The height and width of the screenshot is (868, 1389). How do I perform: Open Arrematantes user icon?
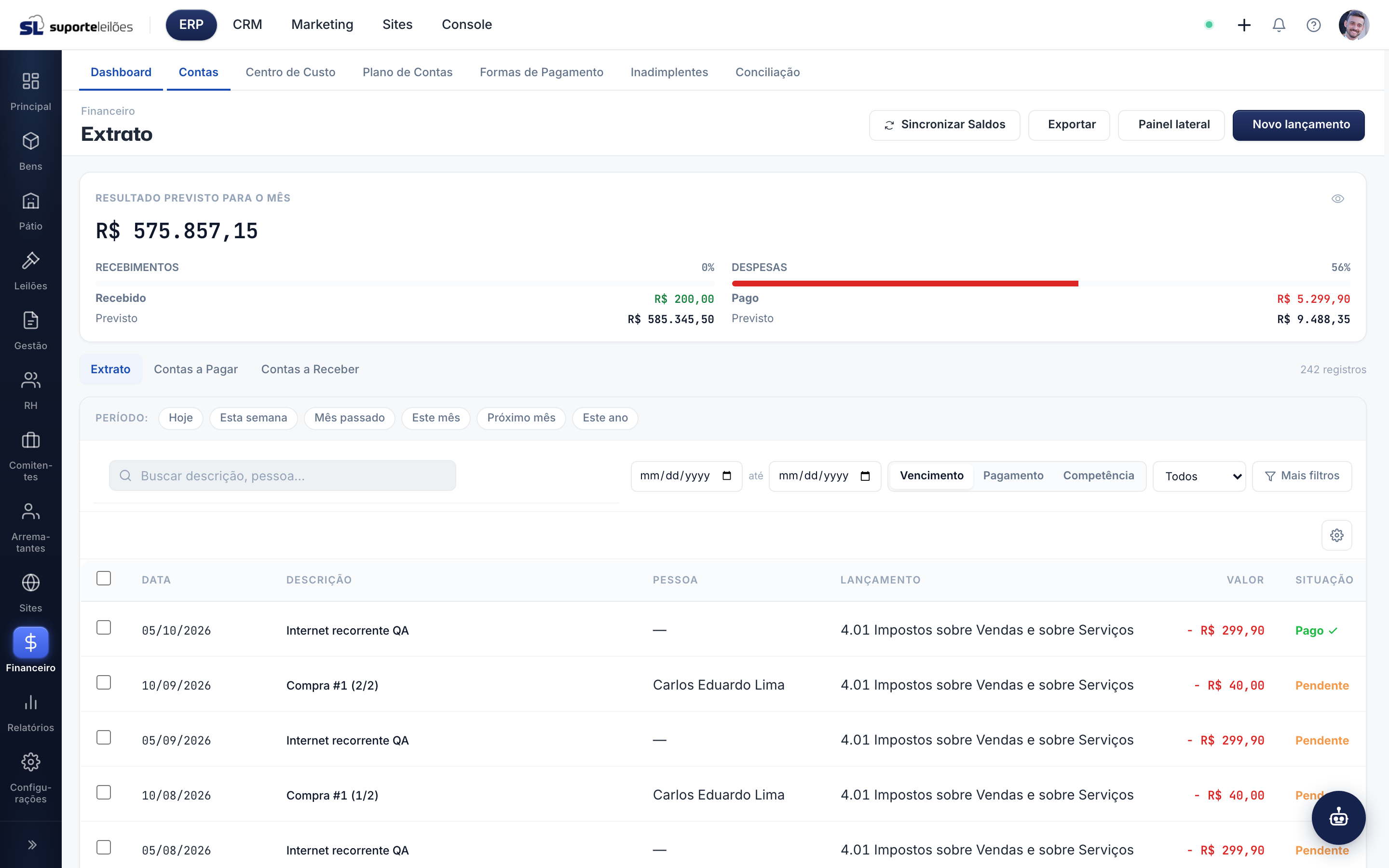click(x=30, y=511)
